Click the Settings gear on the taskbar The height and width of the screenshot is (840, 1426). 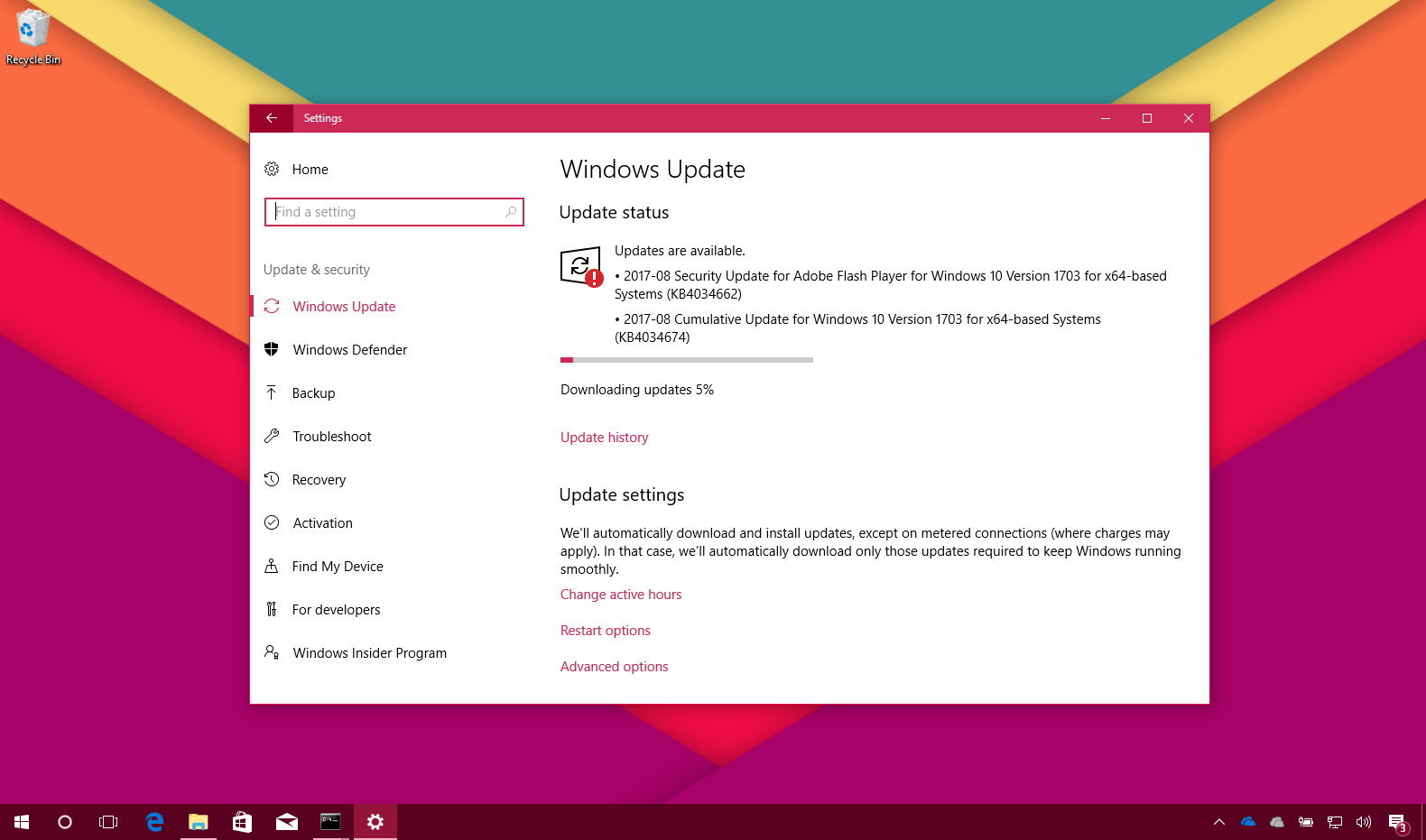click(x=375, y=822)
